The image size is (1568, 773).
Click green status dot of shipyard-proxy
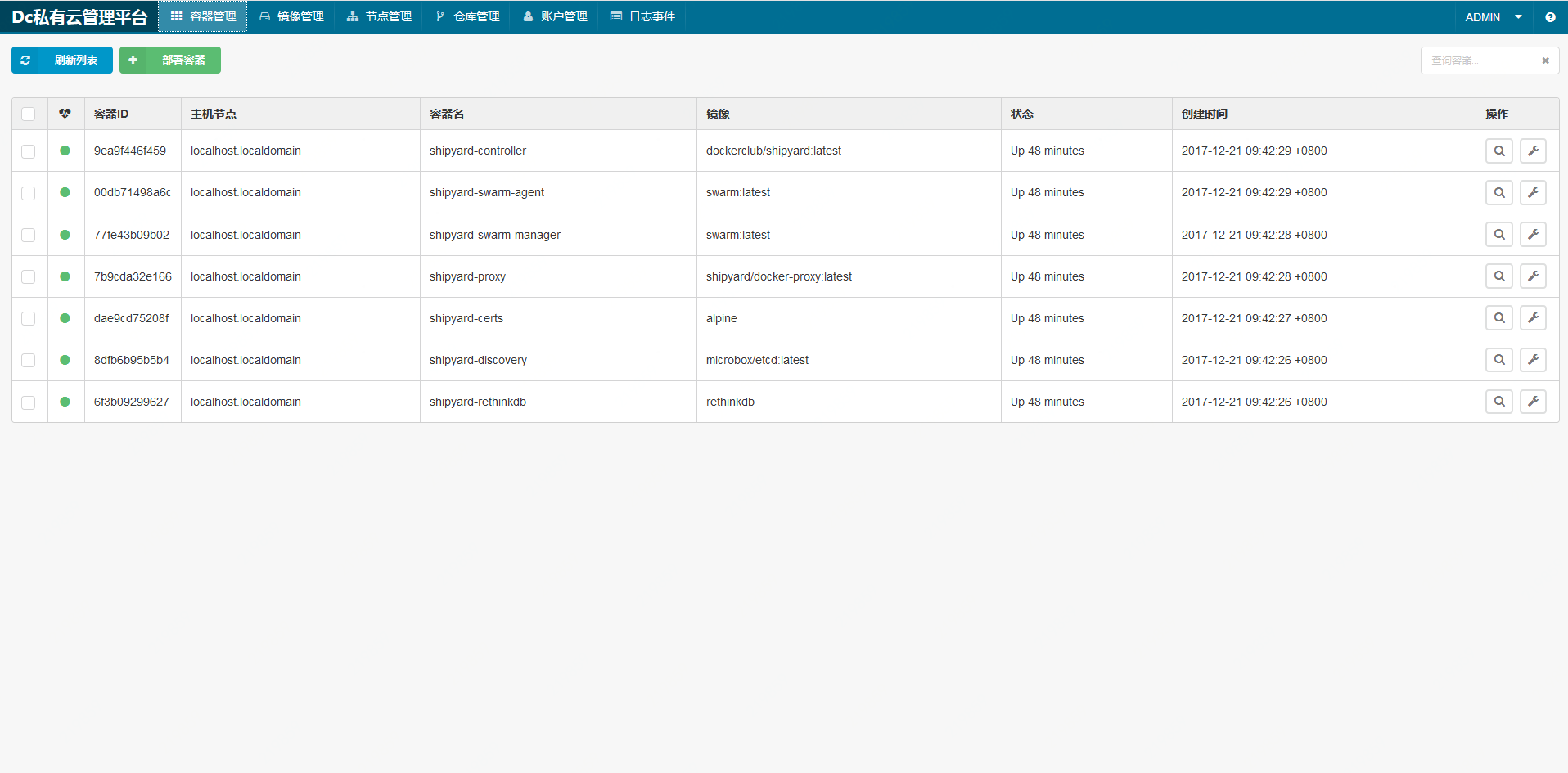tap(65, 276)
